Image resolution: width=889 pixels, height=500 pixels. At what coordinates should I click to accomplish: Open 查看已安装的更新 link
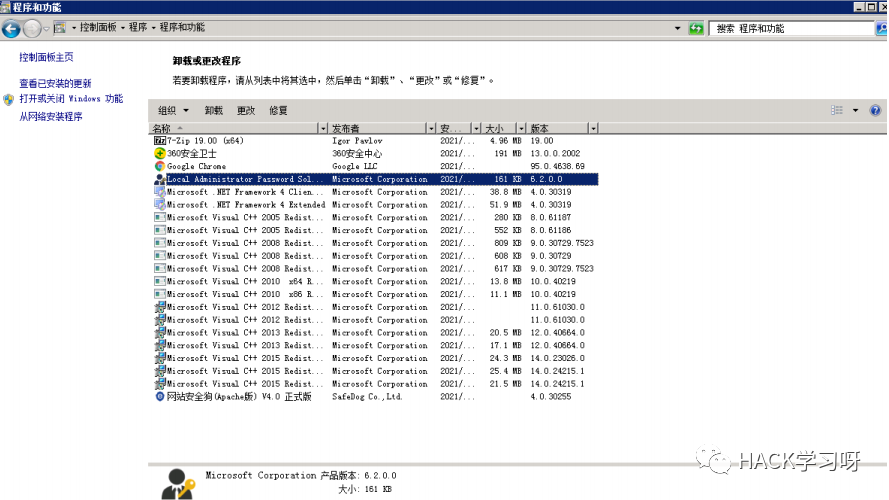pyautogui.click(x=55, y=83)
